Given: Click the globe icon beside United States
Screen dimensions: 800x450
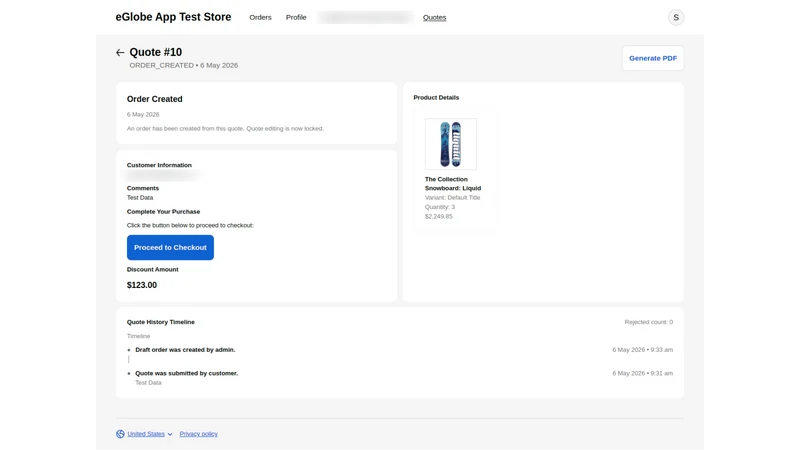Looking at the screenshot, I should pos(120,434).
